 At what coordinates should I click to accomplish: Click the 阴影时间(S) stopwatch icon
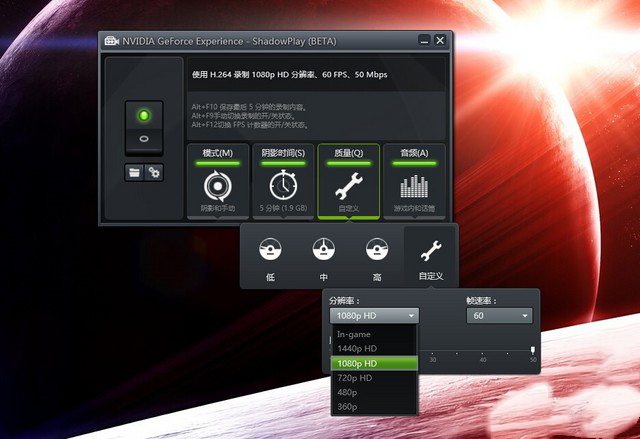283,186
